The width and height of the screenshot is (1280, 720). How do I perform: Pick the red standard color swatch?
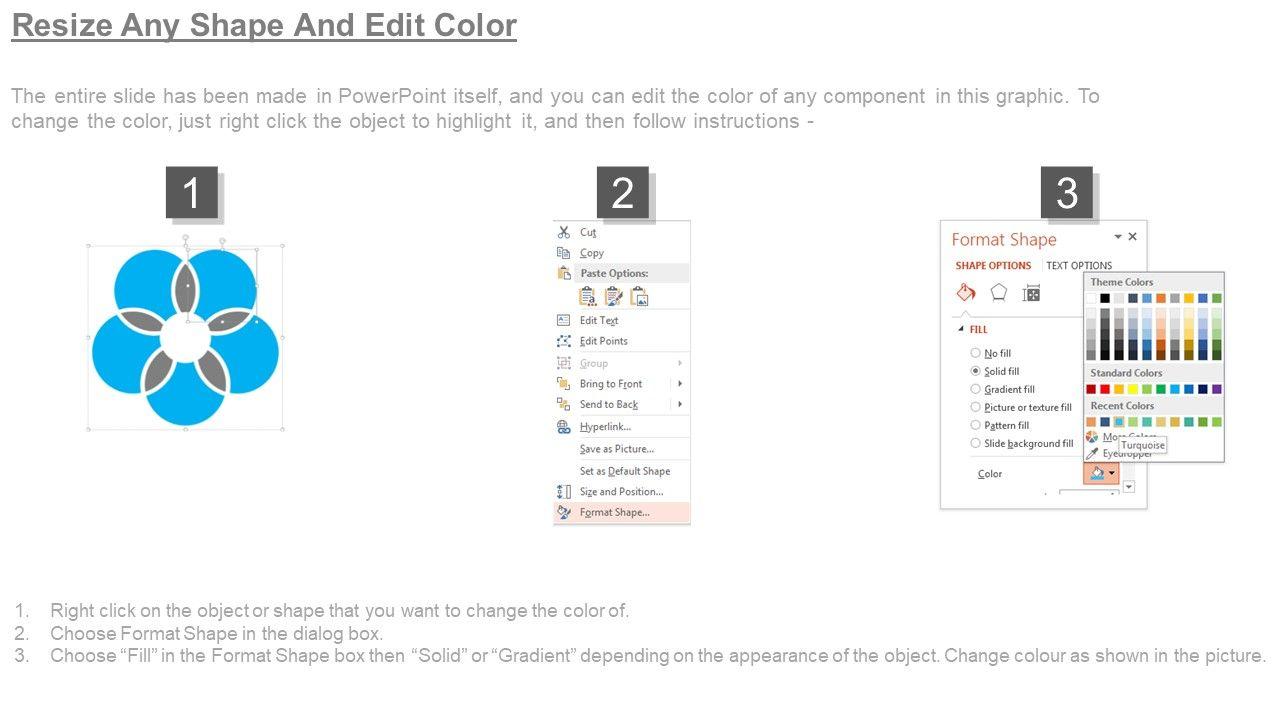[x=1105, y=389]
